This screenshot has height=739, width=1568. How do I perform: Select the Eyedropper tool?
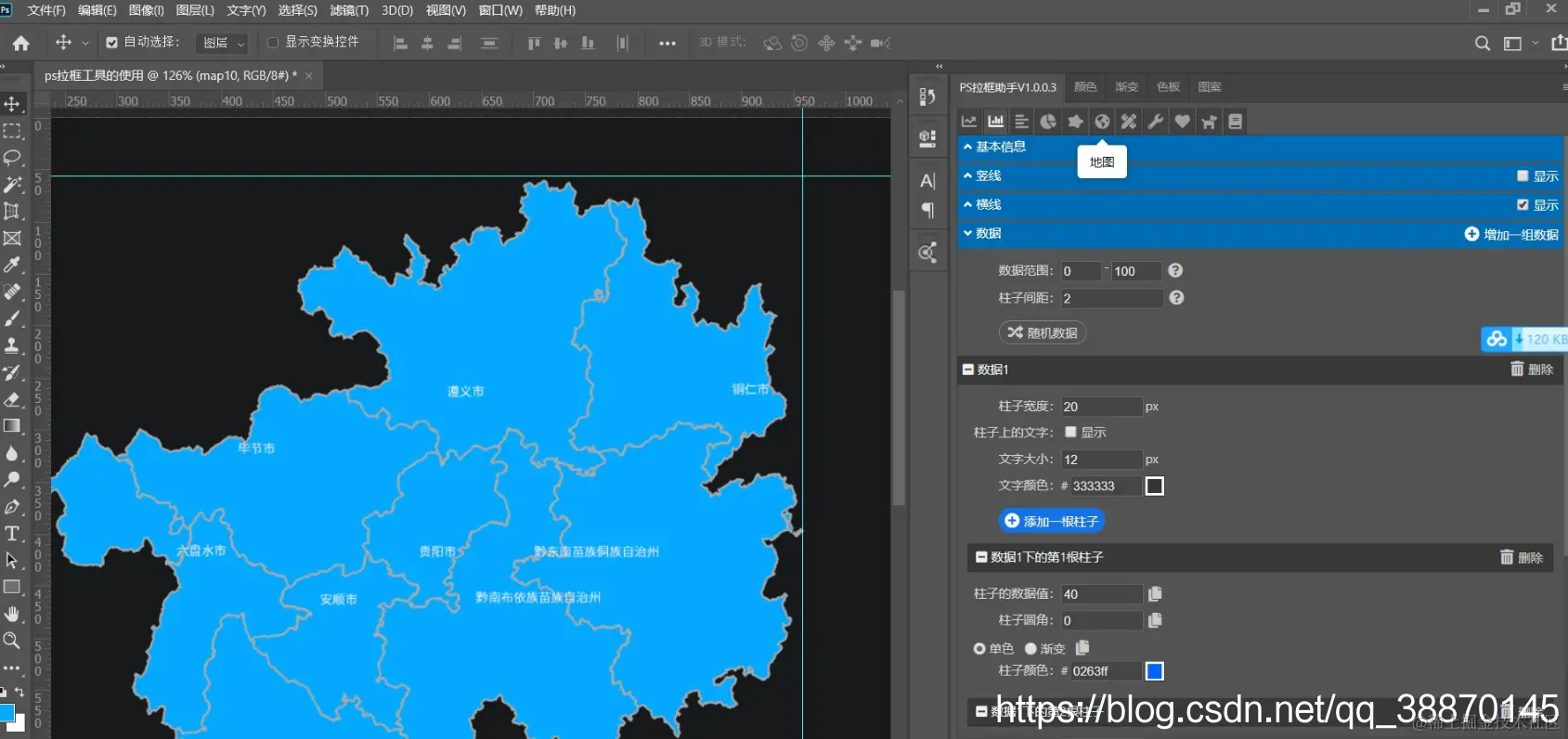point(12,265)
